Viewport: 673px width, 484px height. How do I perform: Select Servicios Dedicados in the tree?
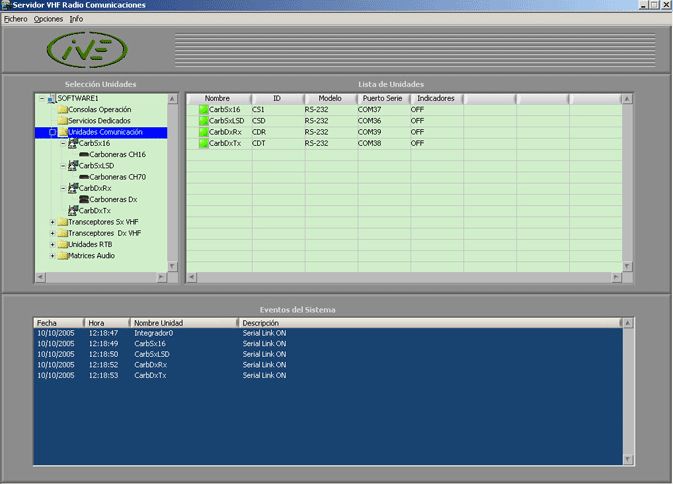(99, 121)
